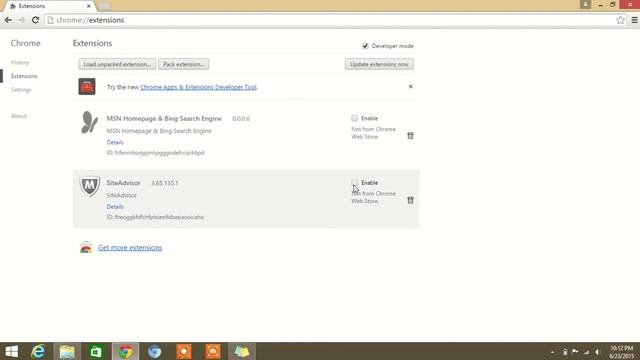Click Get more extensions link

tap(130, 247)
